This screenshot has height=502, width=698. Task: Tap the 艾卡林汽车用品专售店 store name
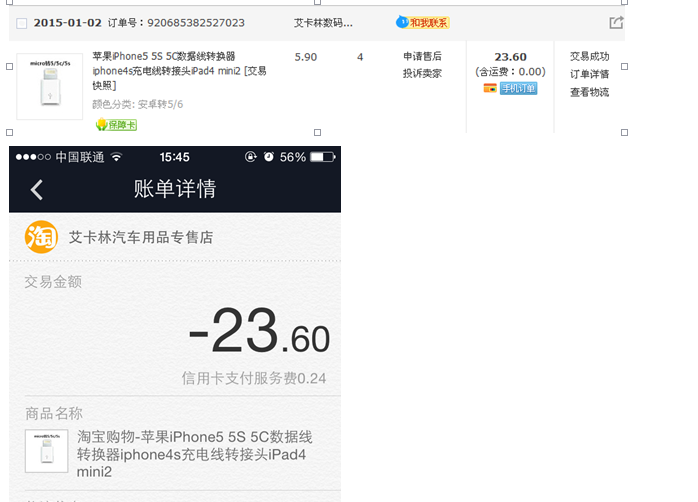point(140,238)
